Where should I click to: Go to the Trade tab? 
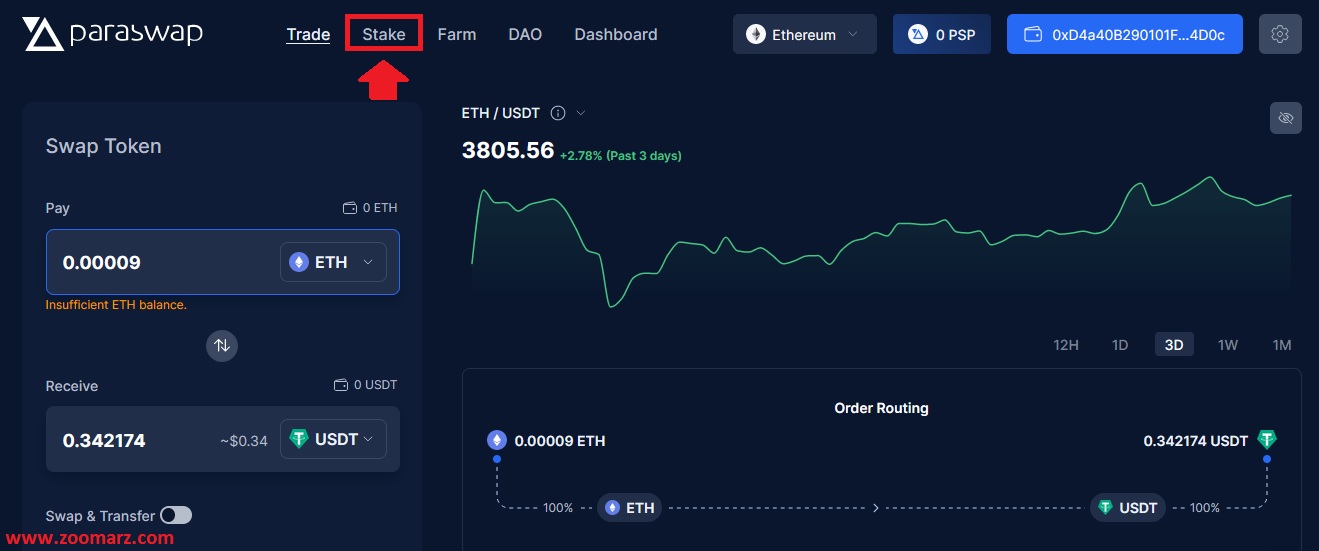308,34
